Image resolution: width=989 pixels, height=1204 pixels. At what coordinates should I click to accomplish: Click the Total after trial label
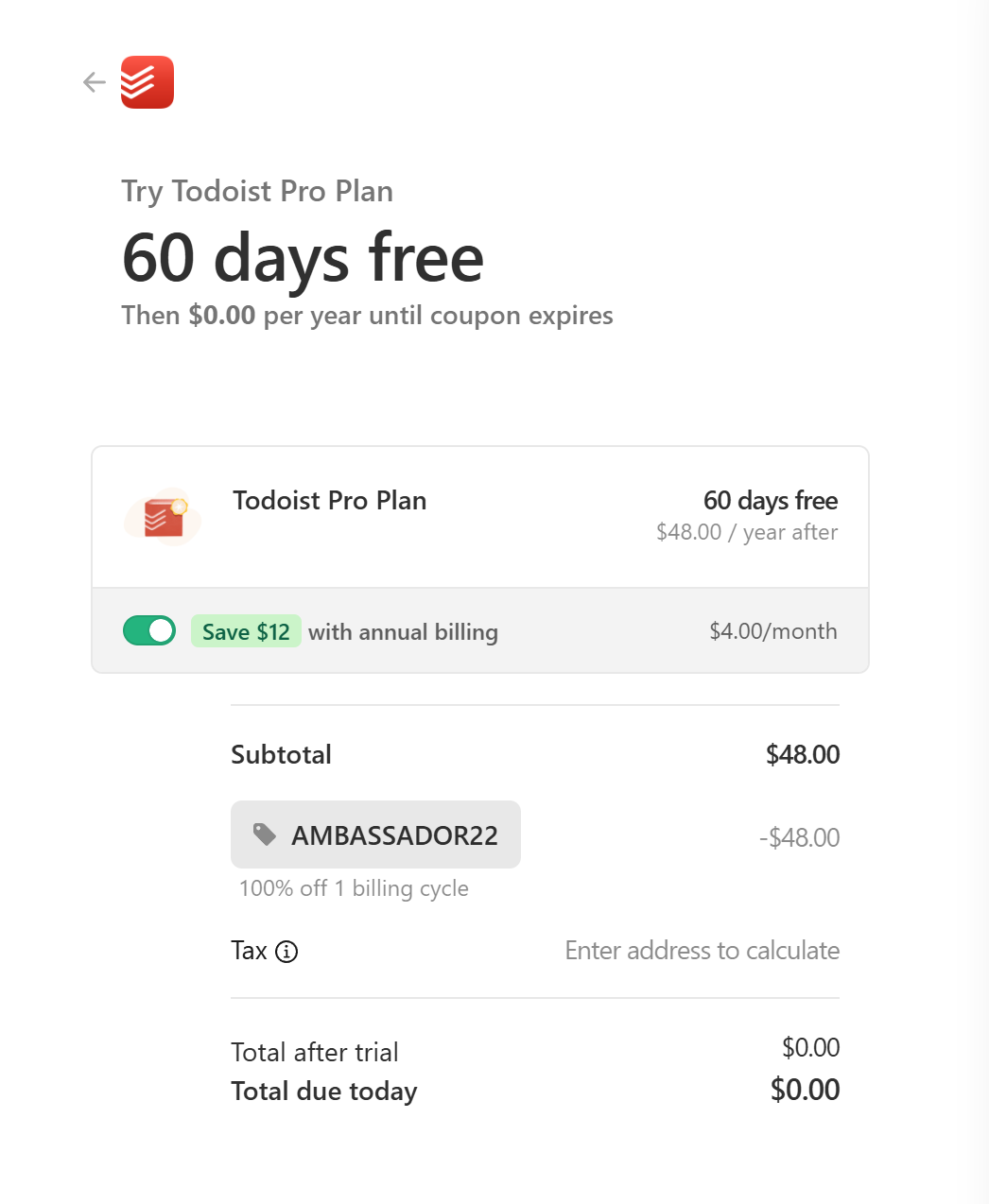315,1052
